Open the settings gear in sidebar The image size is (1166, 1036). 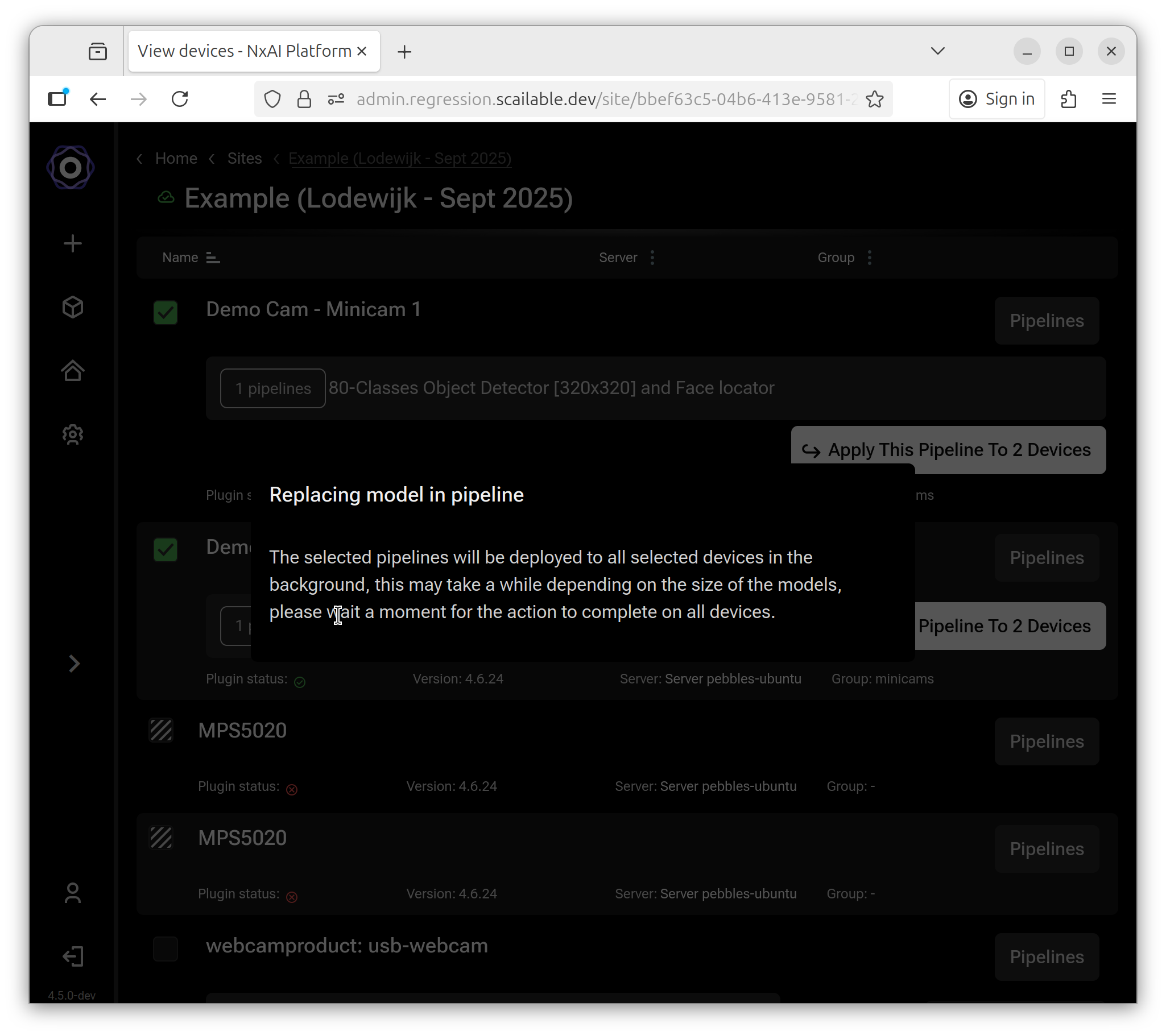point(72,434)
